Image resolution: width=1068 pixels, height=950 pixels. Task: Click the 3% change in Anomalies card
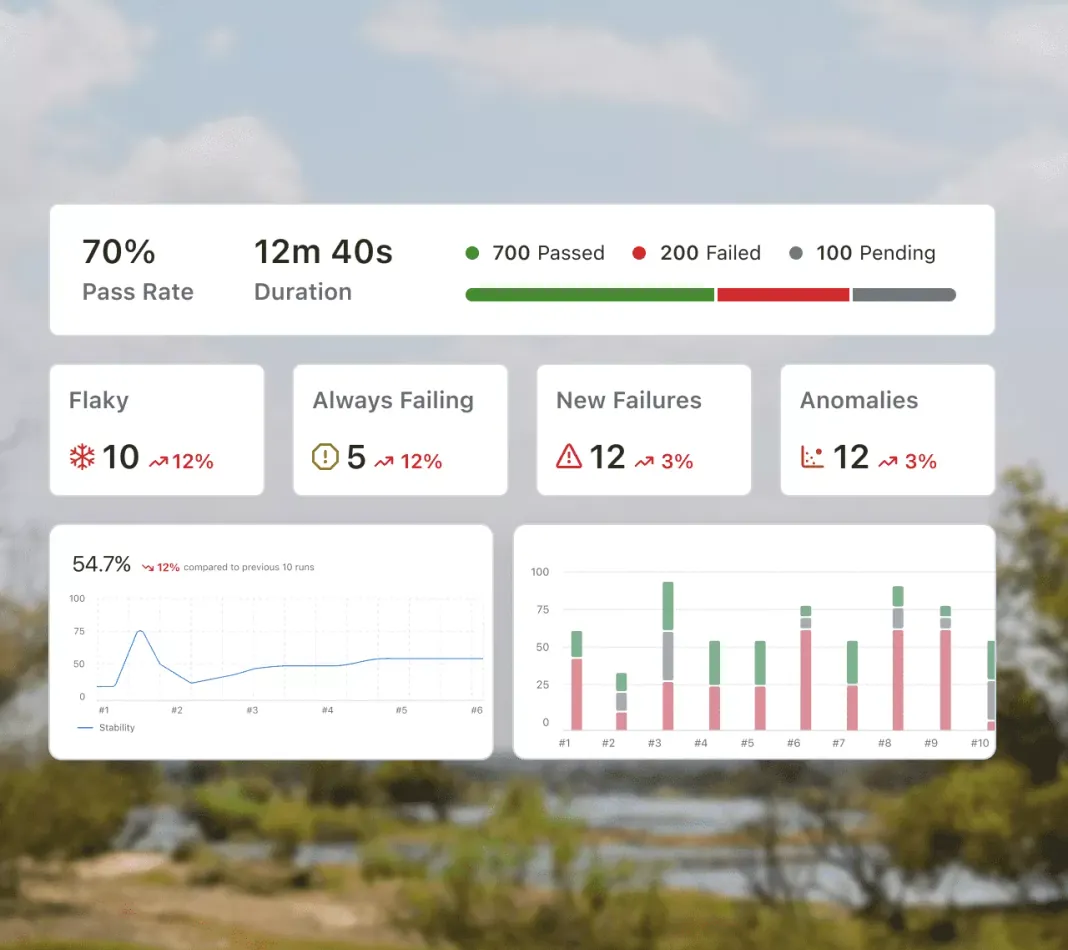921,462
